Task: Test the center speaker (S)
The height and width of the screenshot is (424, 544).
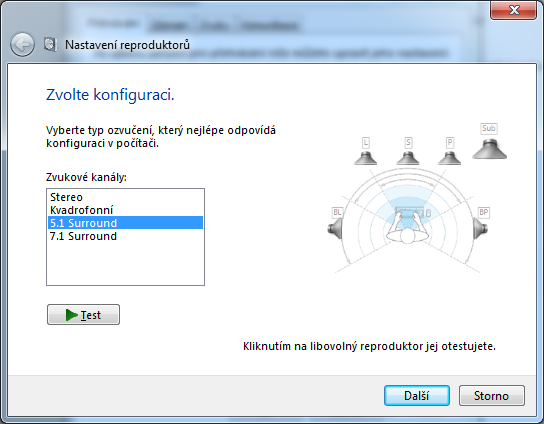Action: click(408, 158)
